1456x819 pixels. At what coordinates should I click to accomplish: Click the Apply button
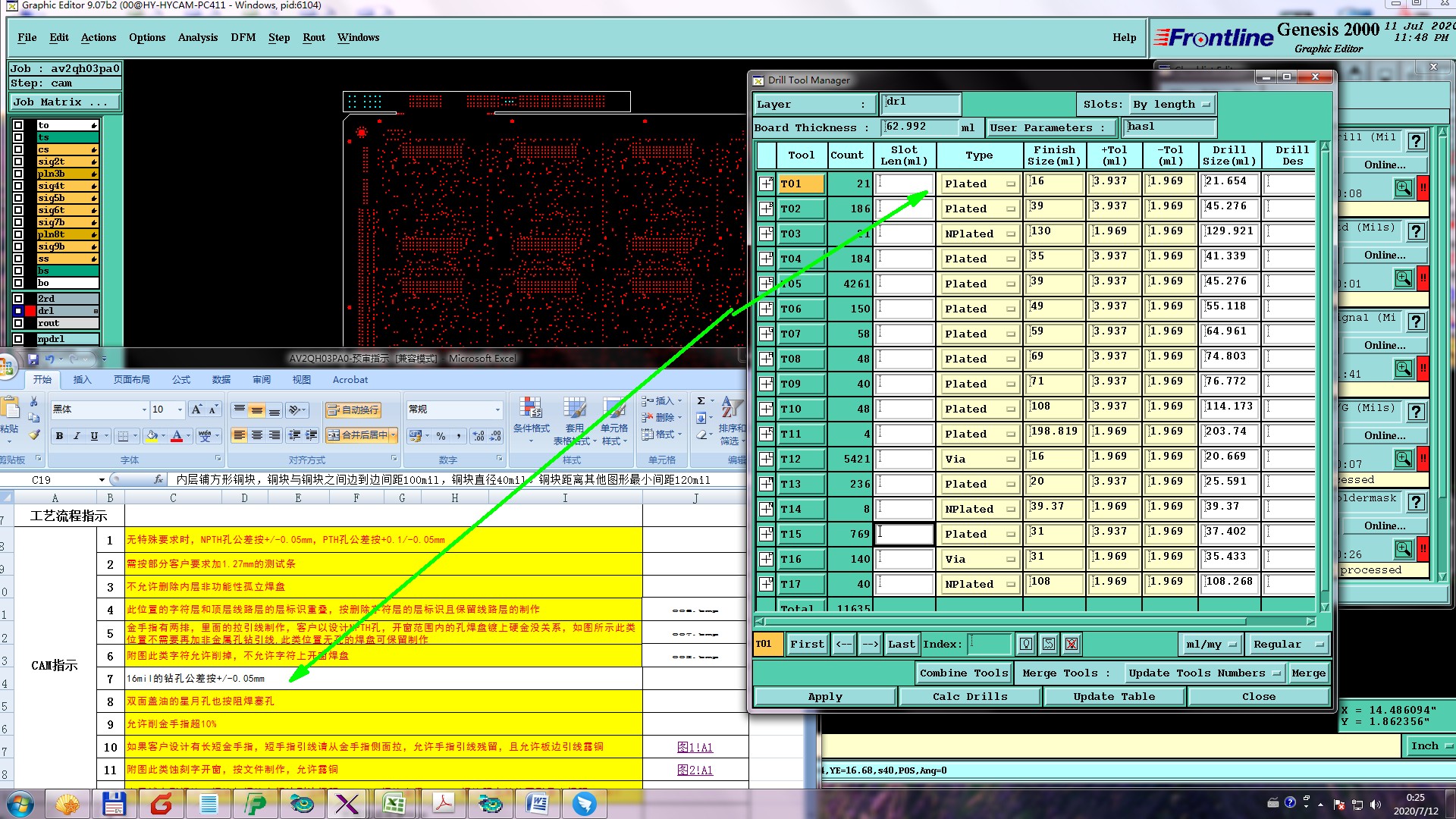click(x=825, y=696)
